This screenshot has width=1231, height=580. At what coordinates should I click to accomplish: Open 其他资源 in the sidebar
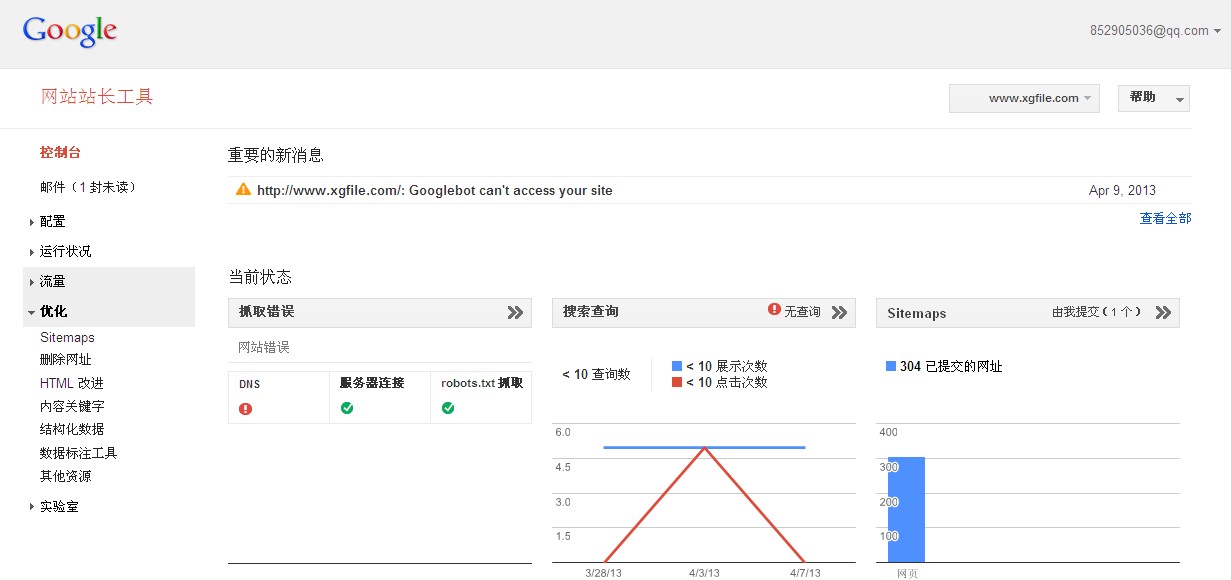click(x=66, y=477)
